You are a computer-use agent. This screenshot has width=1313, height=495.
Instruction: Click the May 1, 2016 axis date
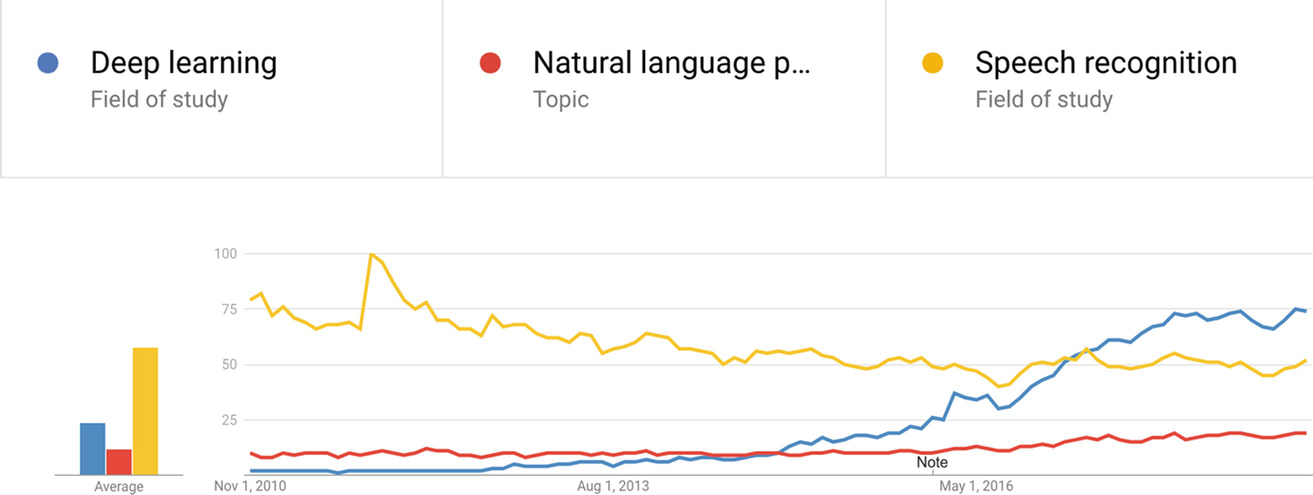[x=977, y=486]
